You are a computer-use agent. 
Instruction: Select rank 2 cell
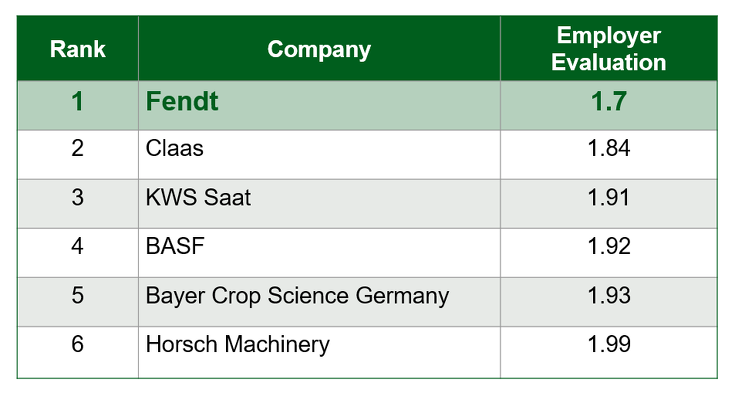pyautogui.click(x=78, y=154)
